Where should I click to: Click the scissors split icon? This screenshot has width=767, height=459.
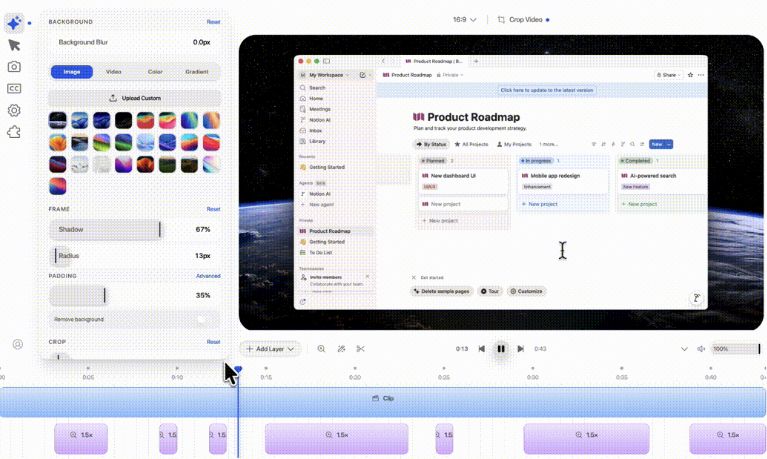(361, 349)
